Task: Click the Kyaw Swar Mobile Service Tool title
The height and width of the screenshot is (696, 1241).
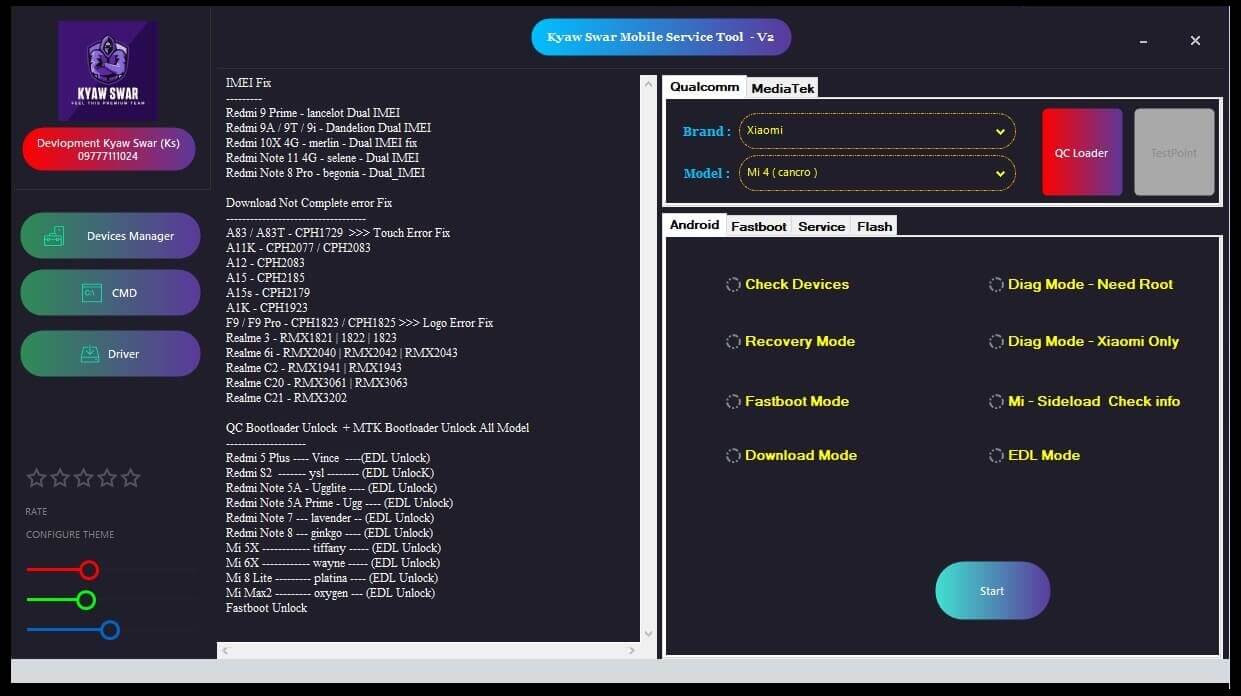Action: click(661, 37)
